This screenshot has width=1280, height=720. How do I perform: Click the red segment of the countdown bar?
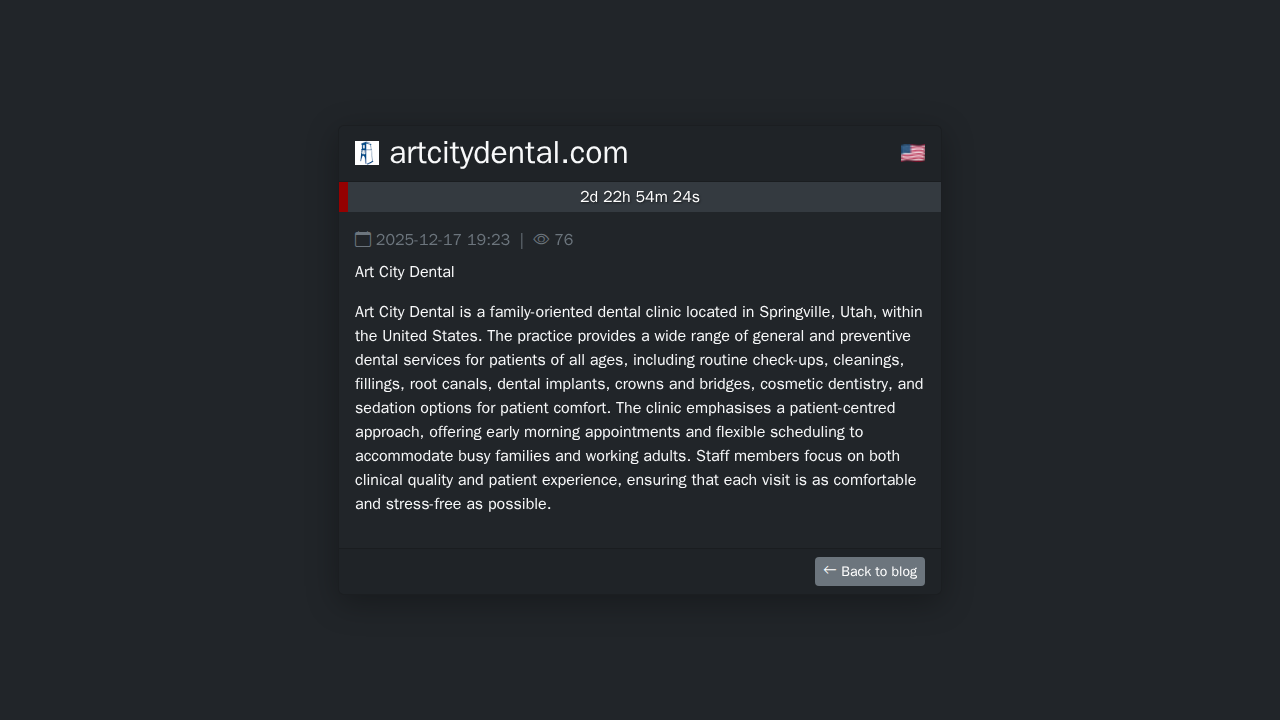pyautogui.click(x=344, y=197)
